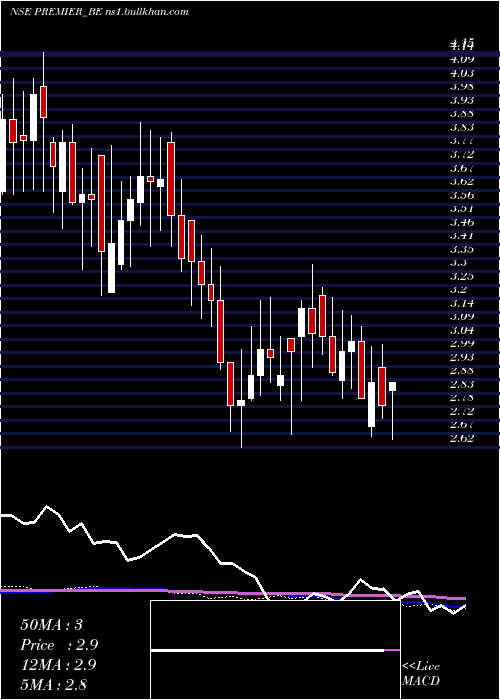Click the 3.56 price axis label
This screenshot has width=500, height=700.
point(462,195)
